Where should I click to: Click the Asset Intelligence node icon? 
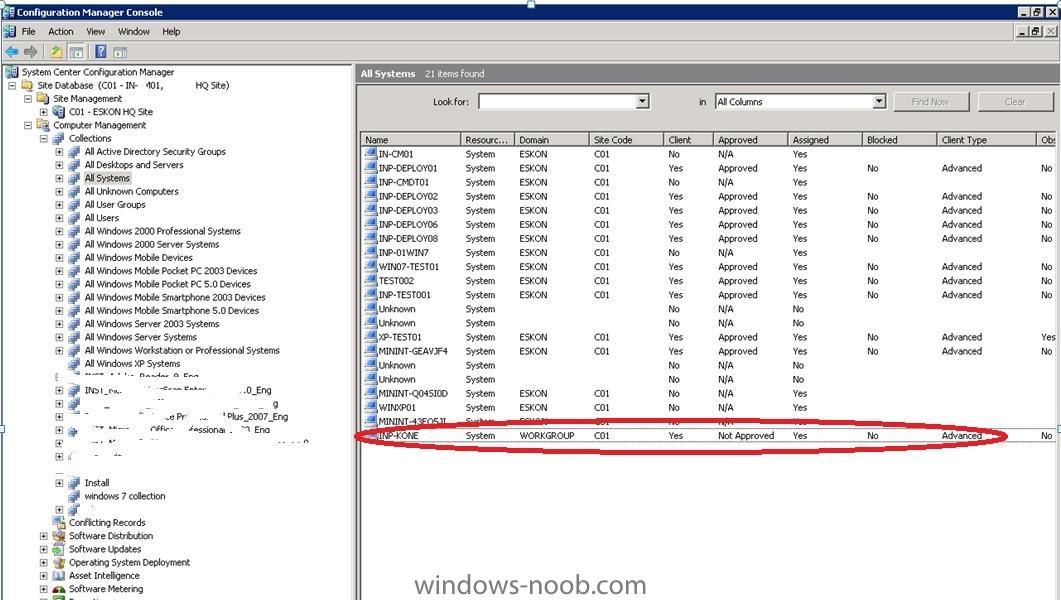[58, 576]
